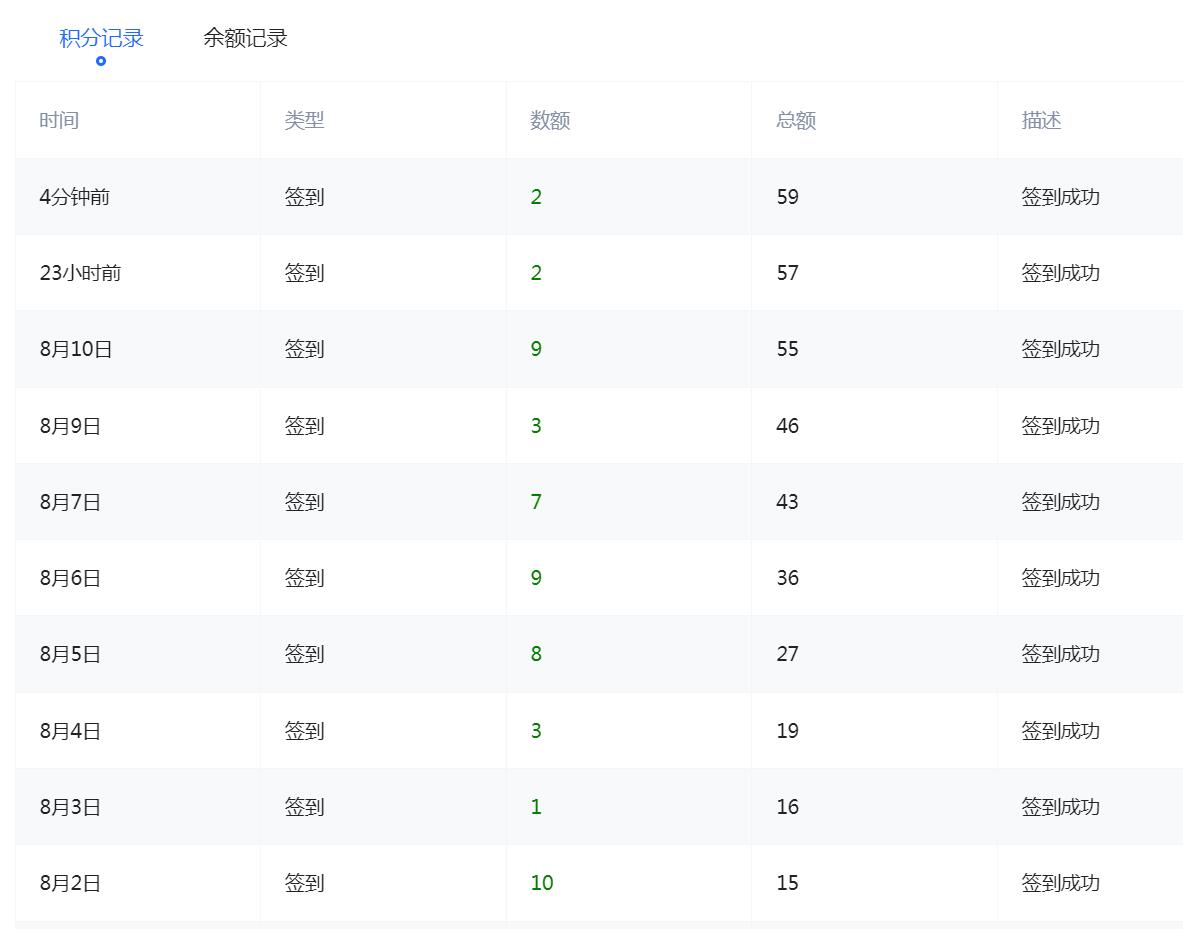Click the 23小时前 time cell
Image resolution: width=1183 pixels, height=929 pixels.
tap(80, 272)
